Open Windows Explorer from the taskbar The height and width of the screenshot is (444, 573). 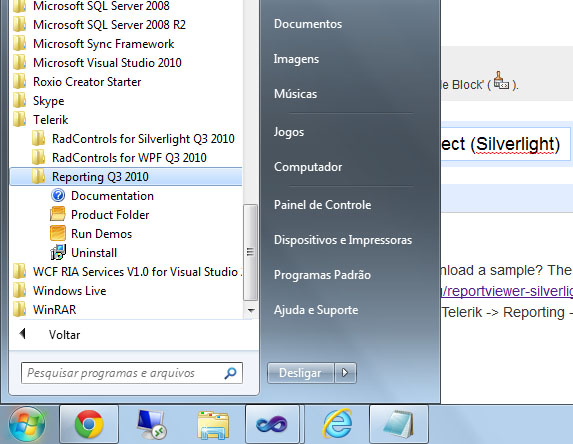[213, 425]
